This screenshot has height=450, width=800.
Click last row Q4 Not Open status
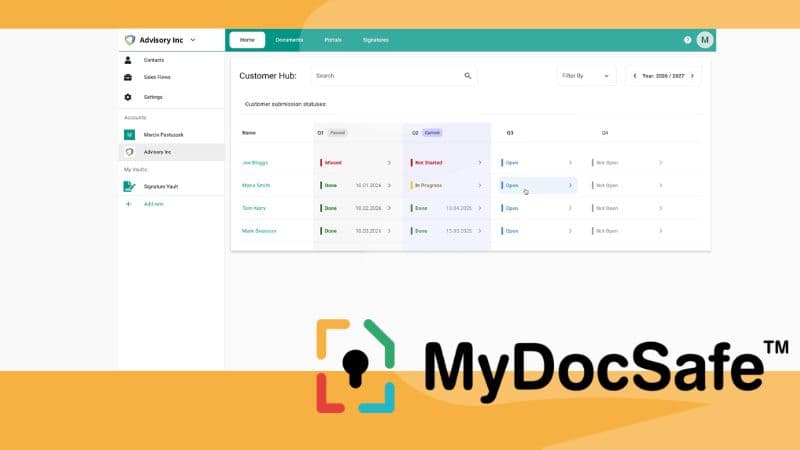tap(607, 231)
